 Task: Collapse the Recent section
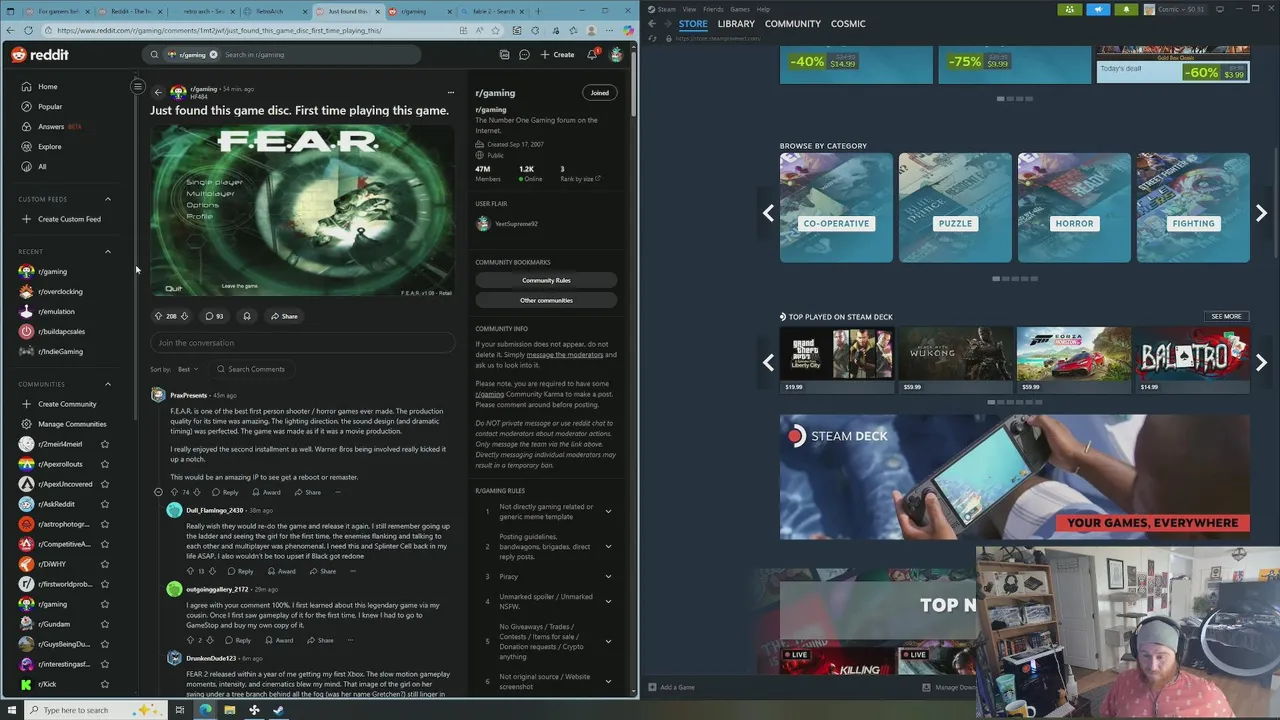pos(108,252)
